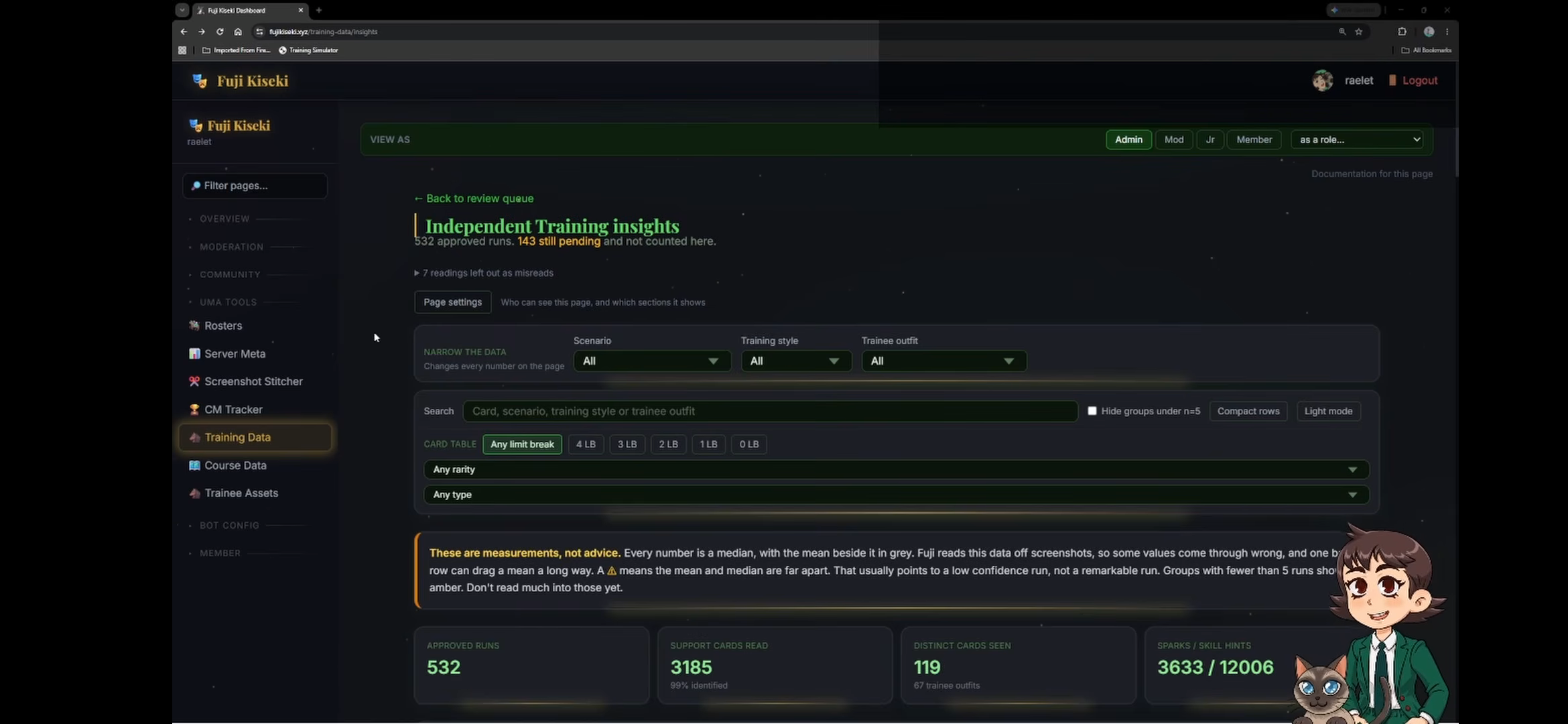Image resolution: width=1568 pixels, height=724 pixels.
Task: Toggle Light mode
Action: coord(1328,411)
